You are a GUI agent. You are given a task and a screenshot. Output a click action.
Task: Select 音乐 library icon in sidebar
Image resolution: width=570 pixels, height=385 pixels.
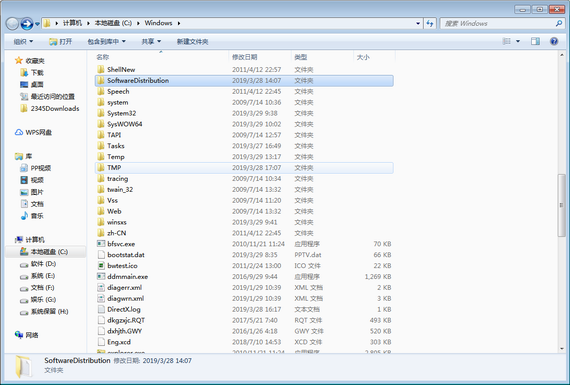(24, 216)
